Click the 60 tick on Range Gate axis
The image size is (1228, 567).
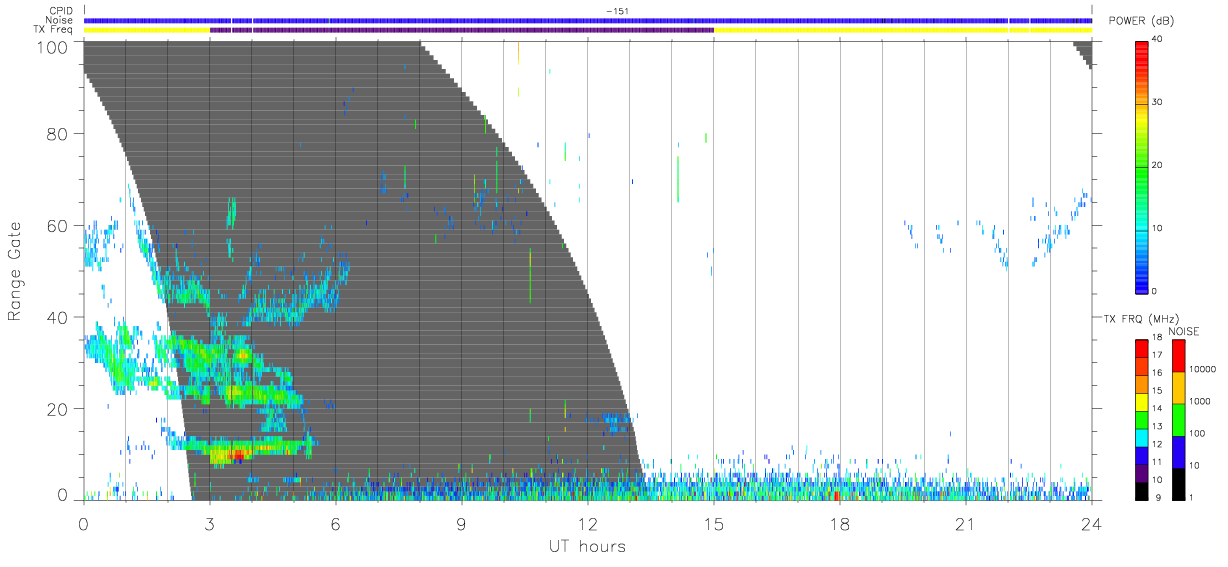point(58,226)
